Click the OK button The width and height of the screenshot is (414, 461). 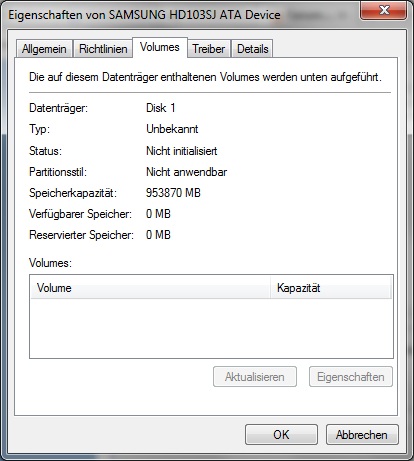(x=281, y=435)
